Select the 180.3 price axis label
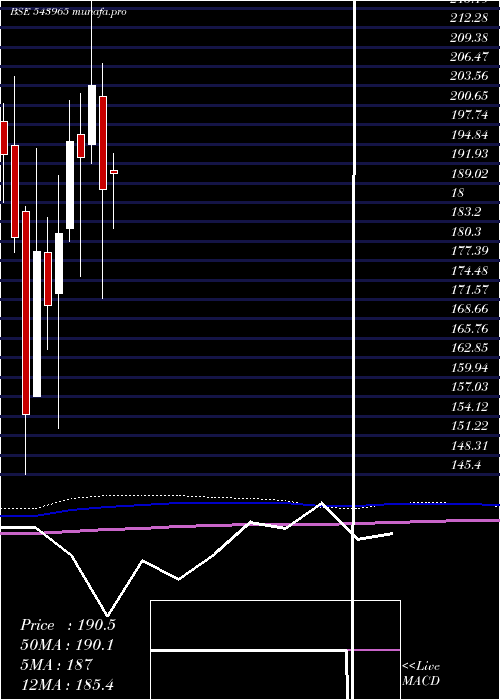Screen dimensions: 500x700 [x=466, y=232]
